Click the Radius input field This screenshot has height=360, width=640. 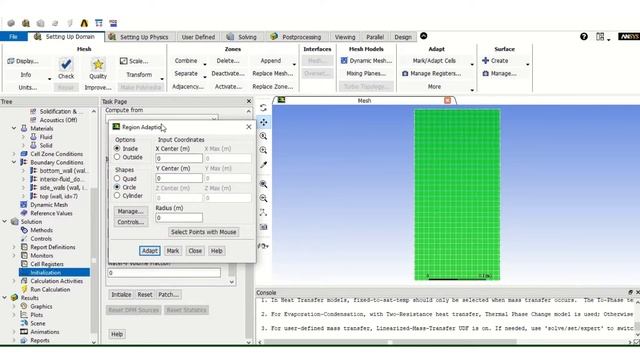pos(179,218)
